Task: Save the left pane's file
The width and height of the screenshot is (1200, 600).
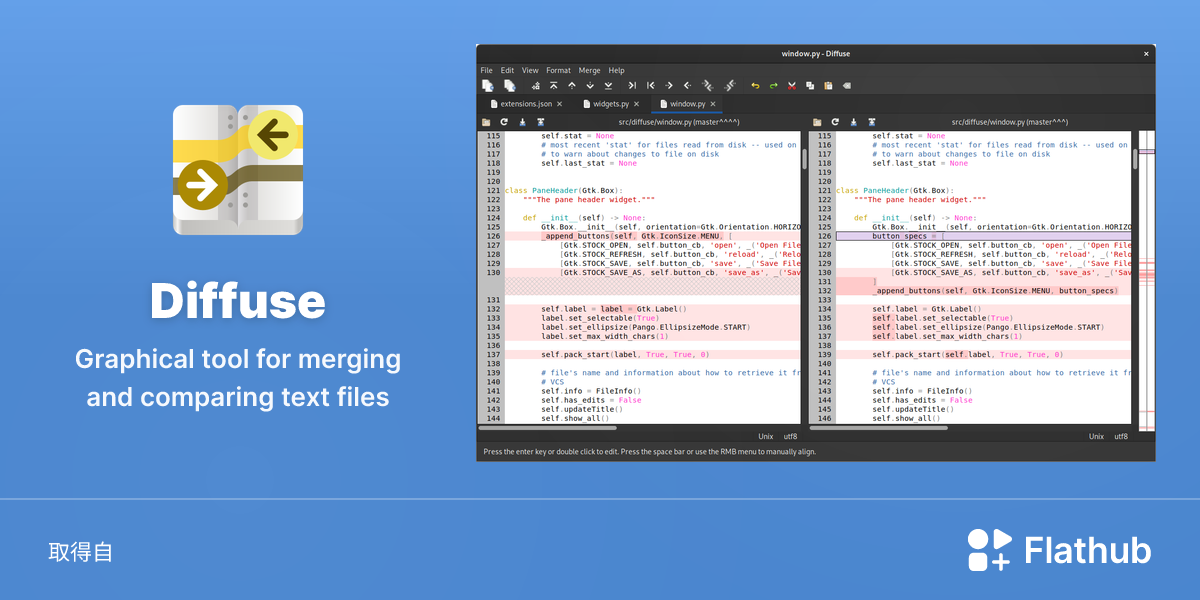Action: click(522, 122)
